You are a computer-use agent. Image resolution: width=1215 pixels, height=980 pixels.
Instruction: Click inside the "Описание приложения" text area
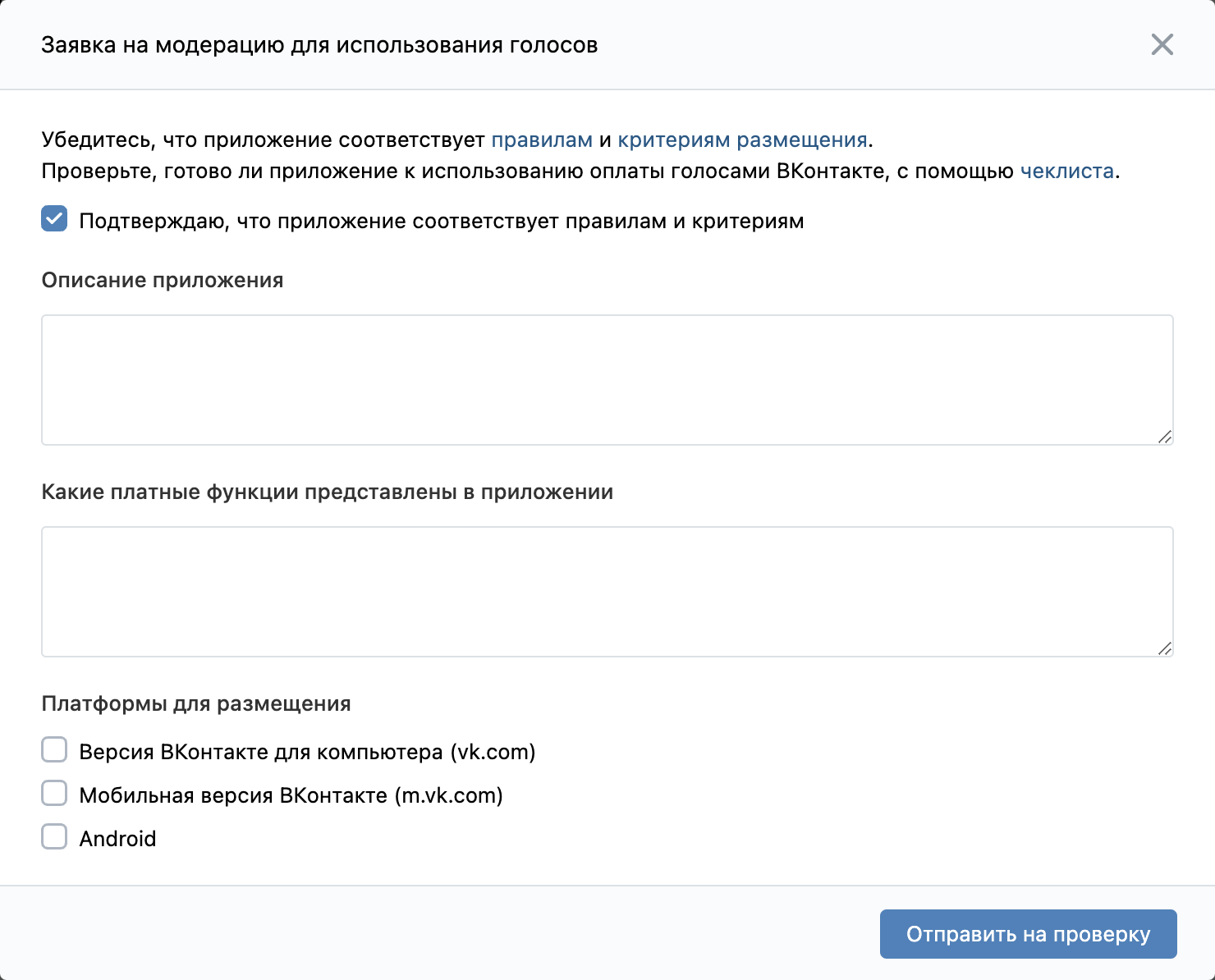point(607,379)
